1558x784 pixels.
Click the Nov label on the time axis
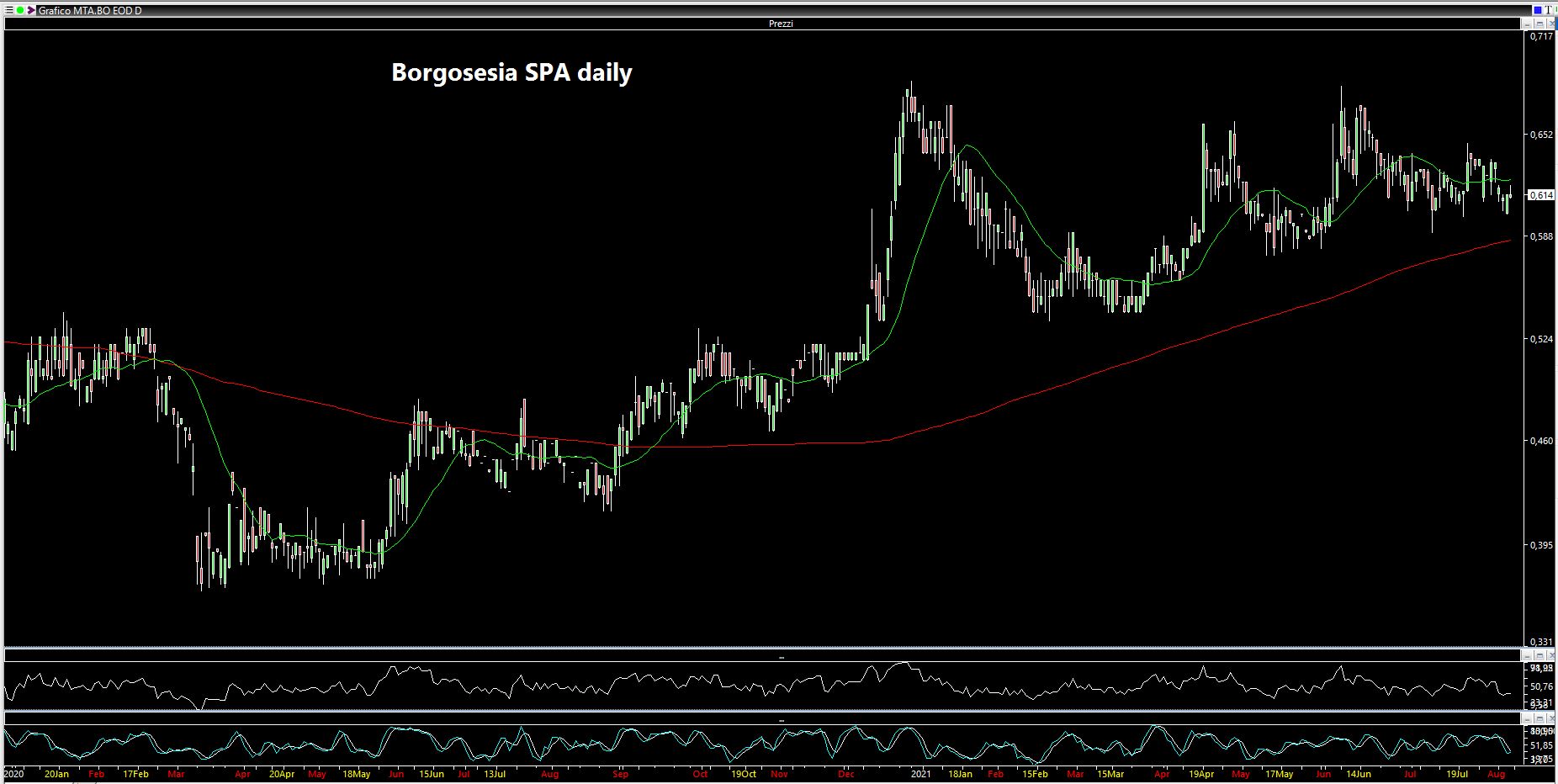click(780, 774)
